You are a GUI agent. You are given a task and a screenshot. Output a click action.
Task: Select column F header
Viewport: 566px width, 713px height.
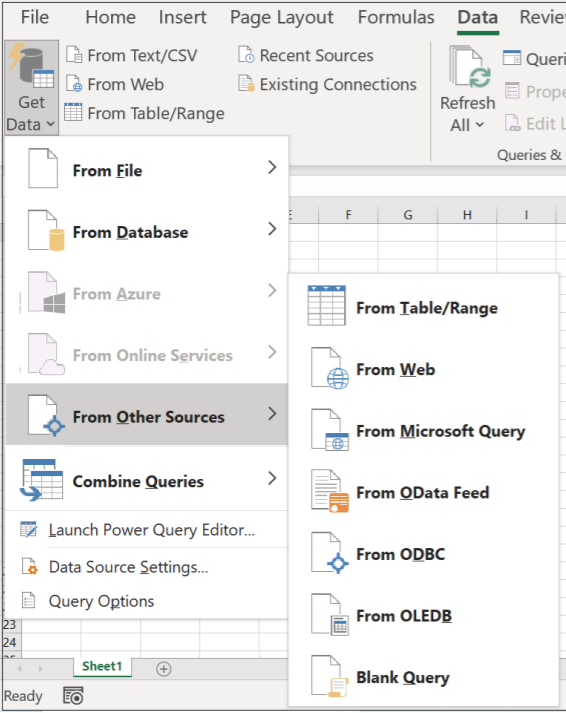348,214
